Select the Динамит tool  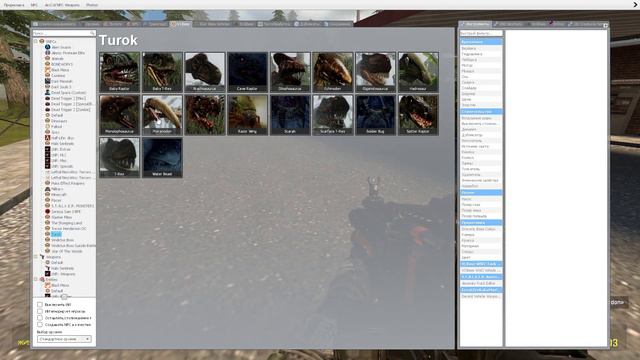click(481, 129)
